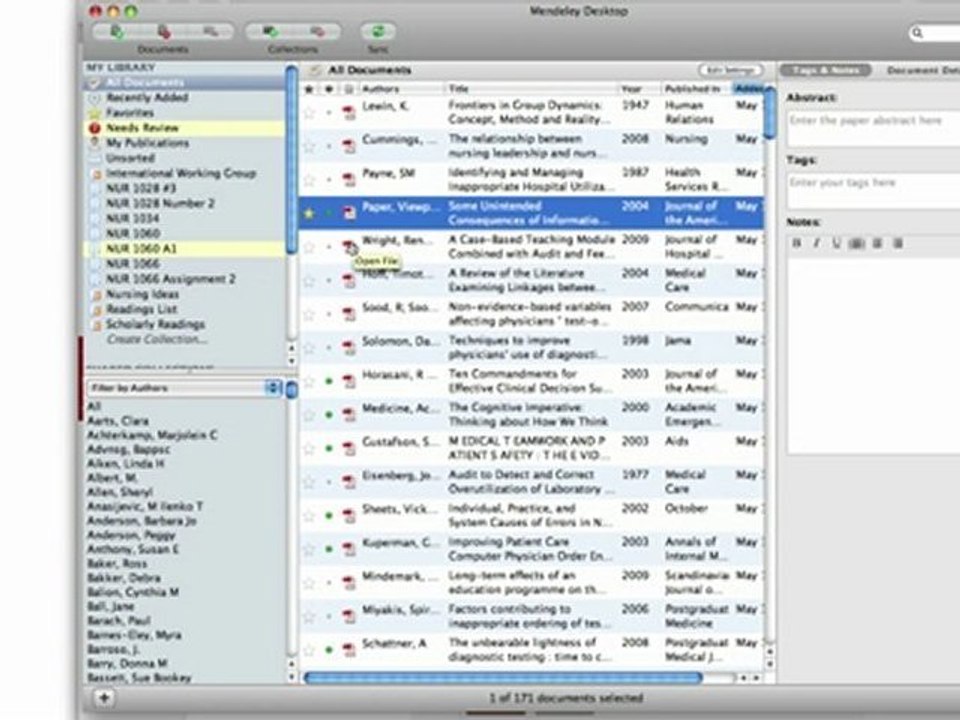The height and width of the screenshot is (720, 960).
Task: Select All in the authors filter list
Action: coord(93,407)
